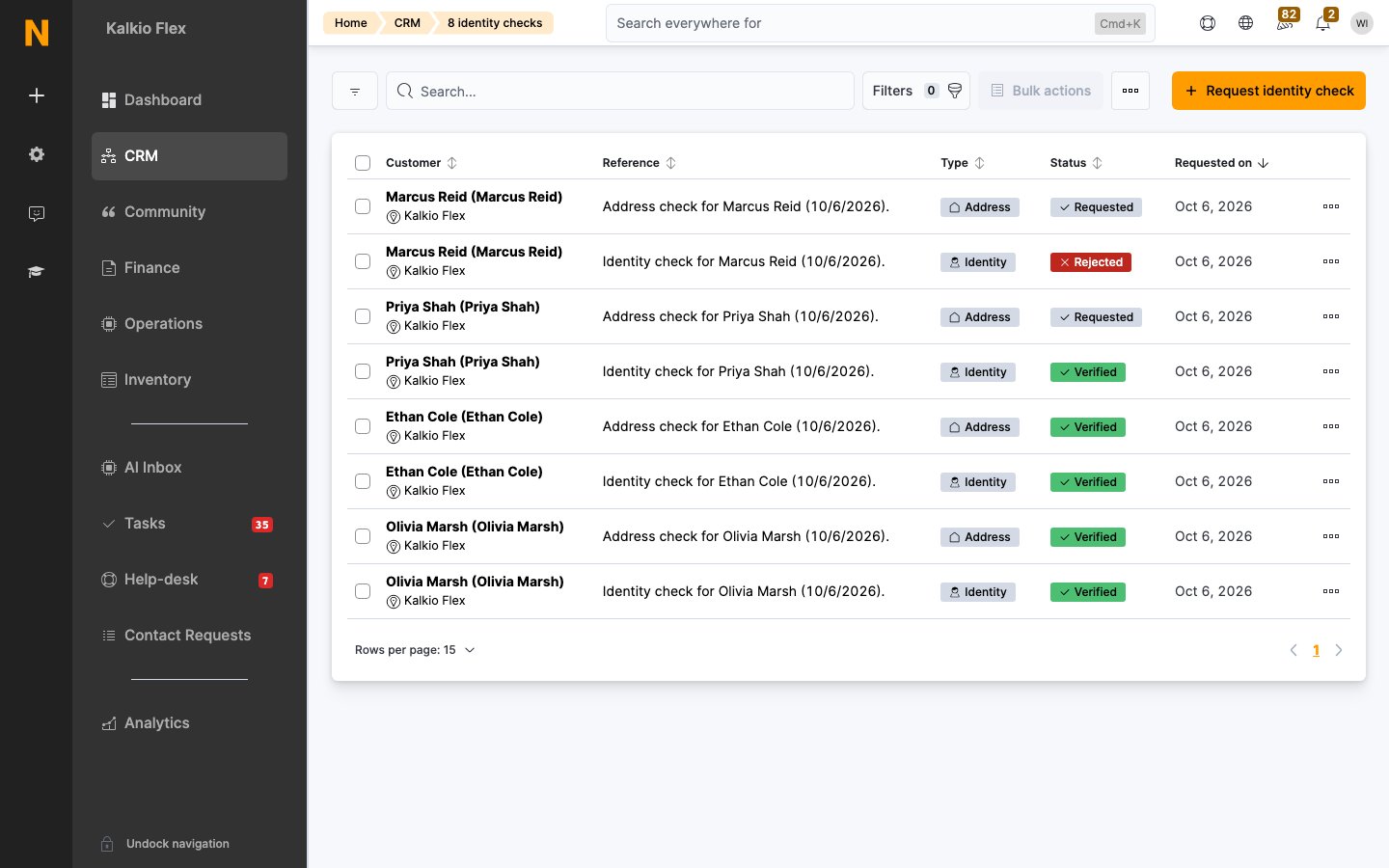Sort by Requested on column
This screenshot has height=868, width=1389.
coord(1222,163)
